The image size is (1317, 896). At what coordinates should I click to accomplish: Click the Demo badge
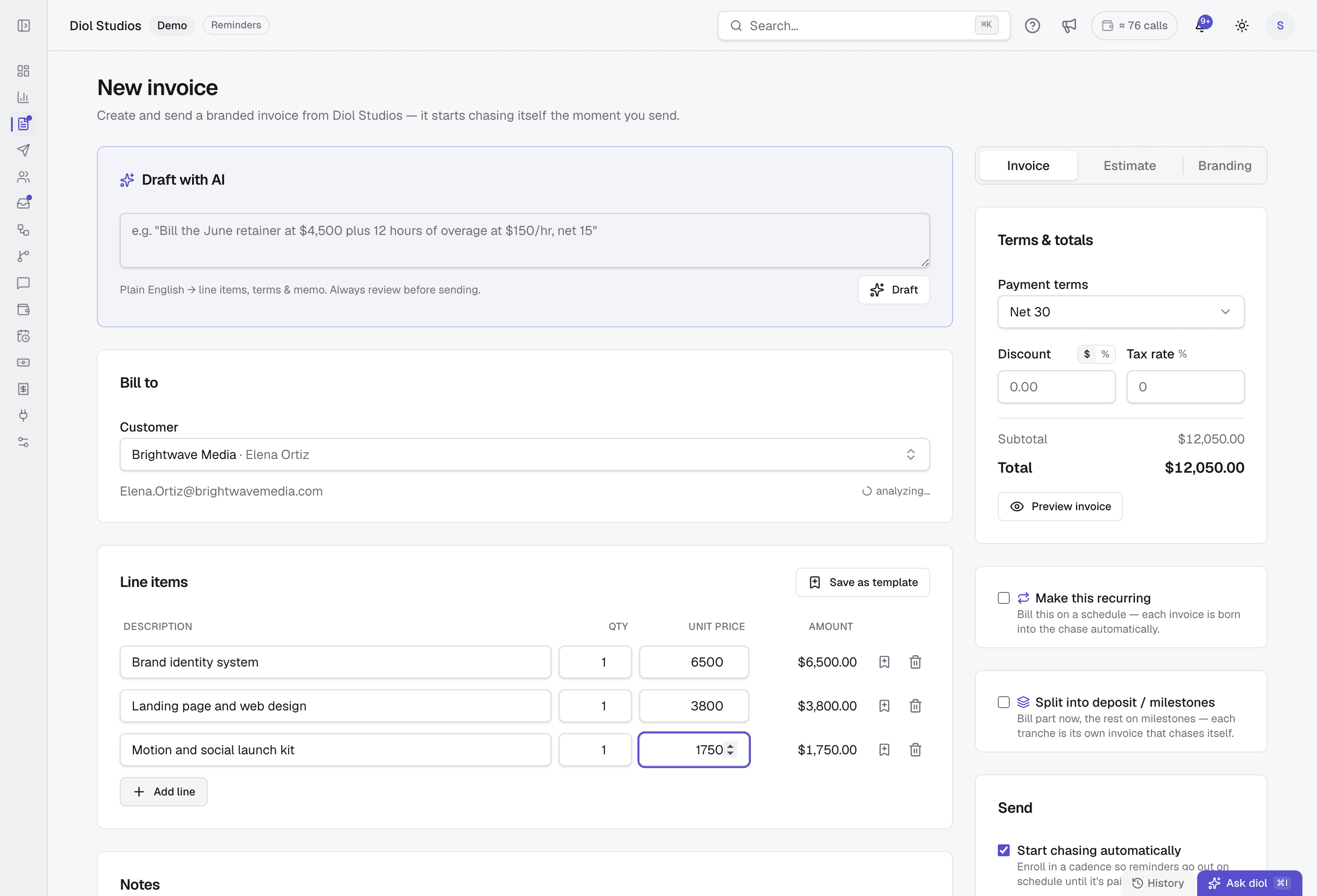172,26
